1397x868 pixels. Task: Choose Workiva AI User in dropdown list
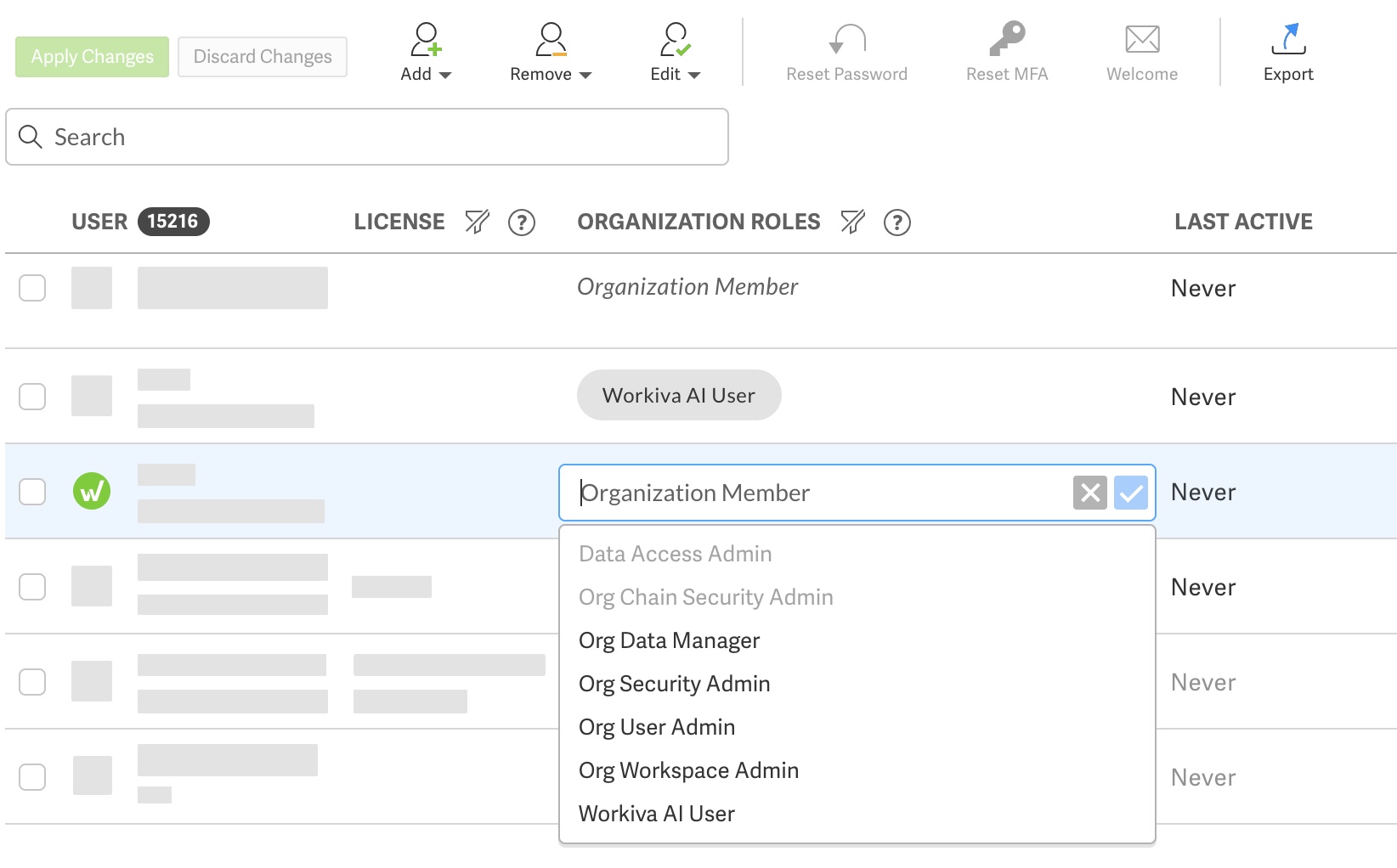pos(857,814)
